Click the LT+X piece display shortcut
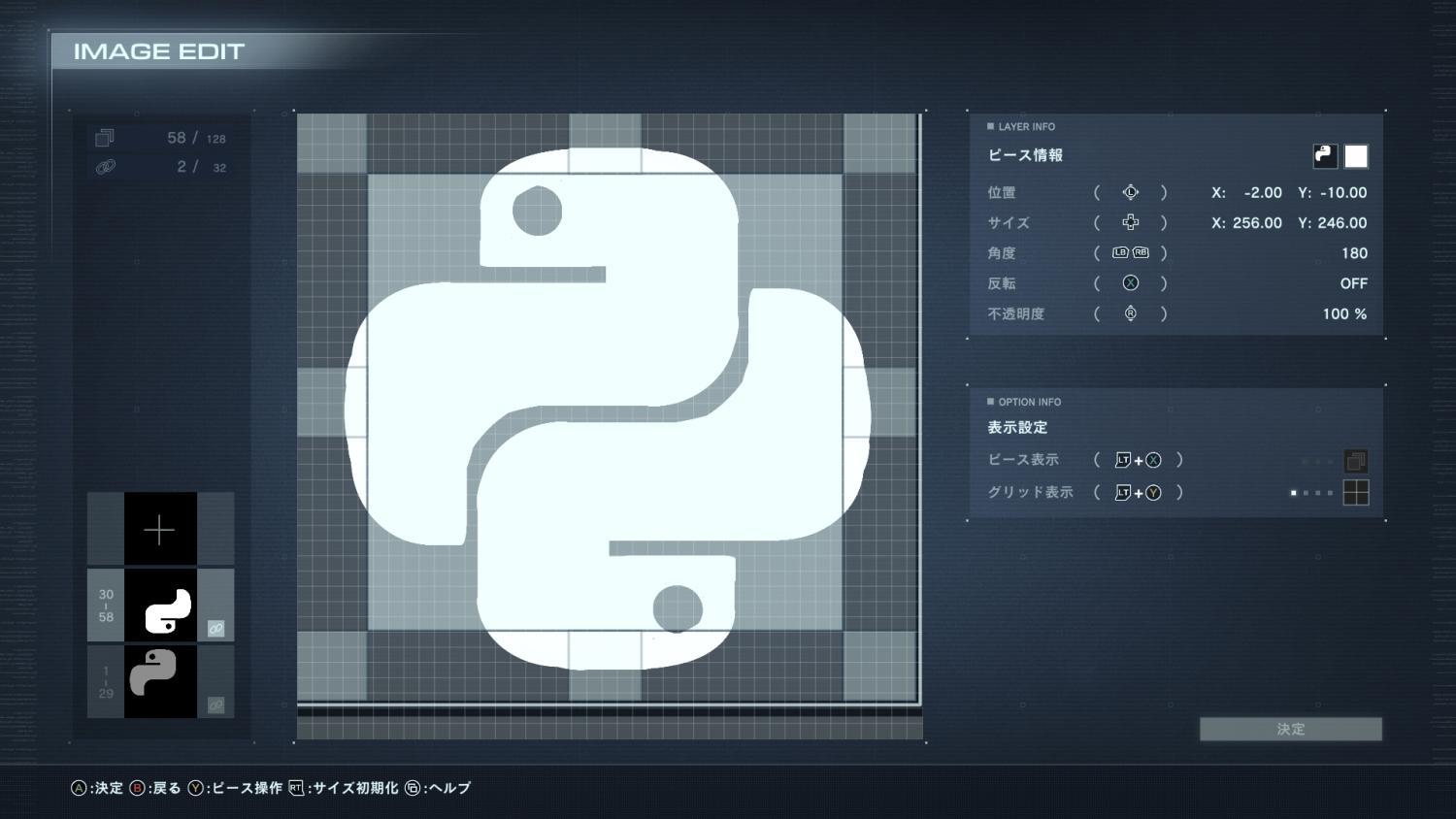 point(1138,460)
